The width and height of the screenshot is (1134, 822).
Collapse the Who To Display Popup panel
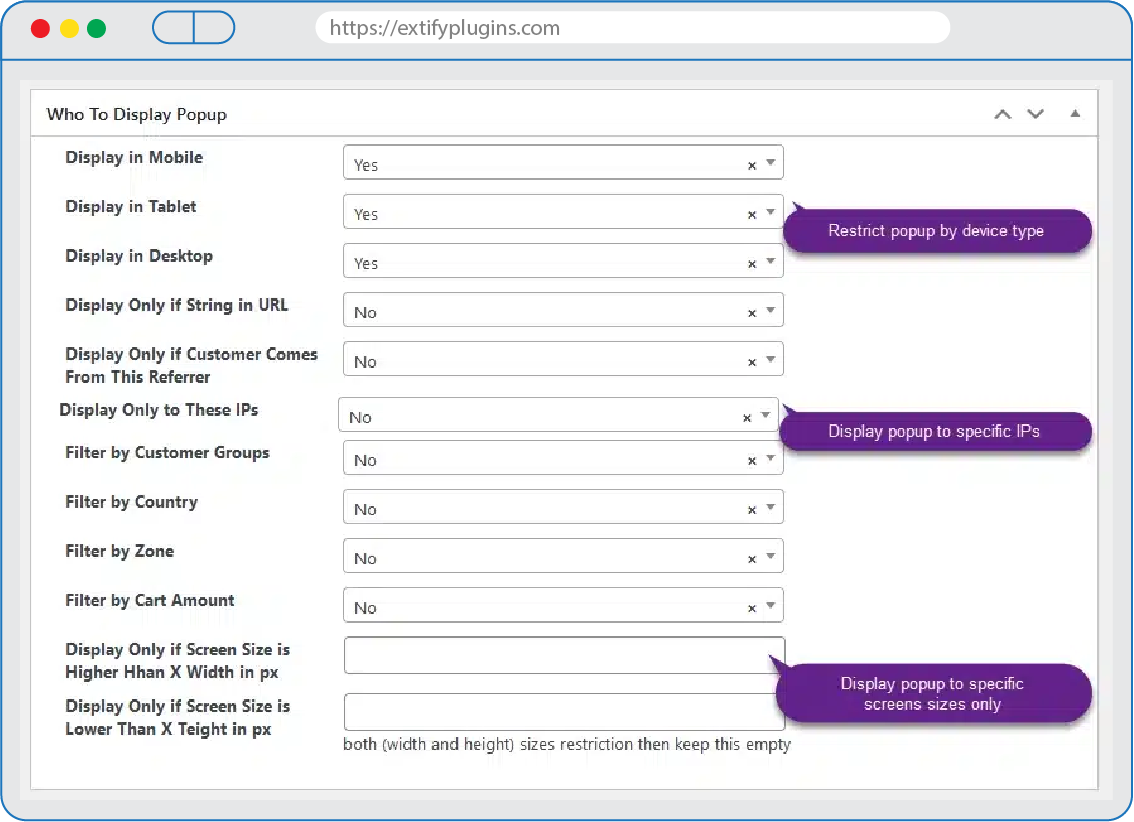pos(1075,114)
